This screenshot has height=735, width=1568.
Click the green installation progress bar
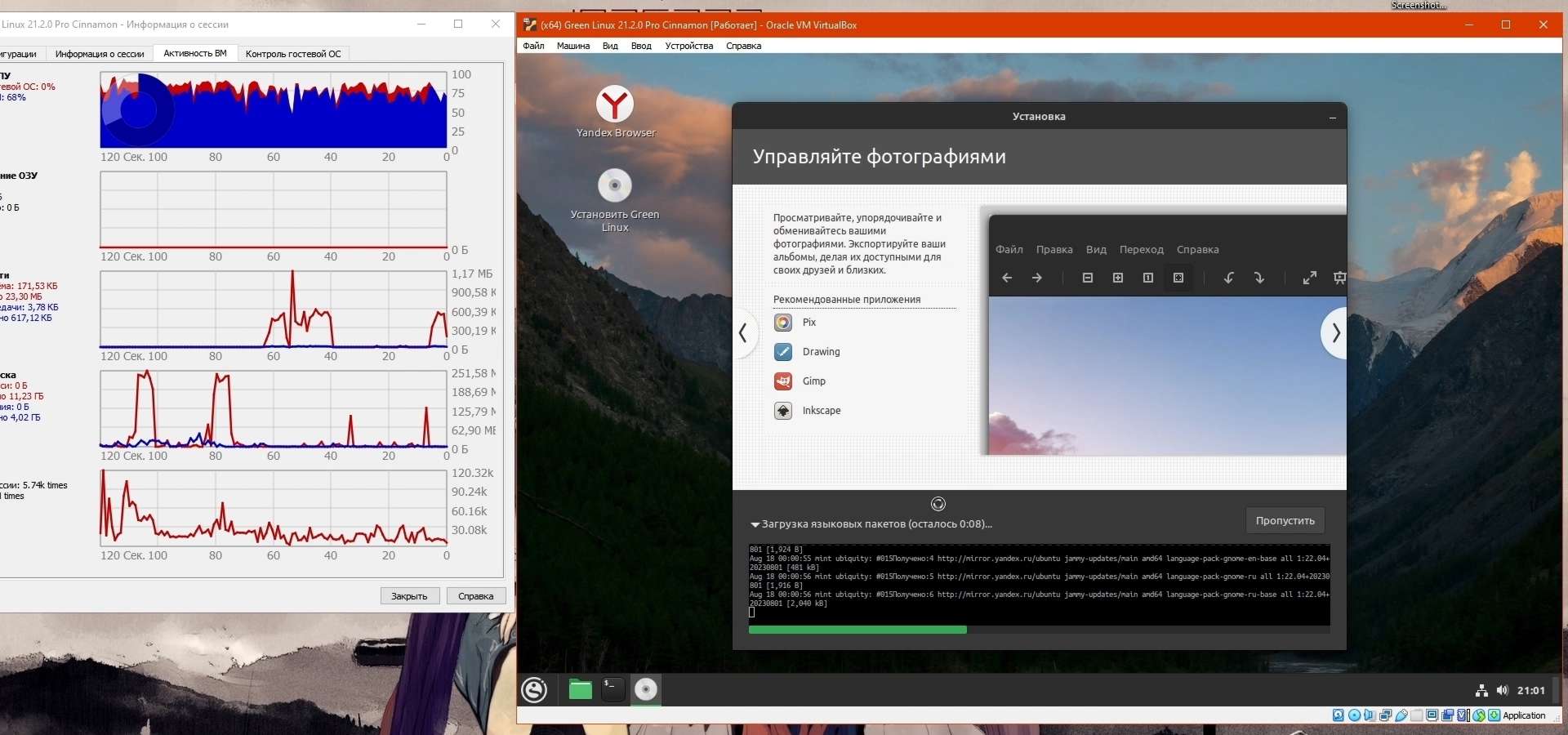click(857, 630)
